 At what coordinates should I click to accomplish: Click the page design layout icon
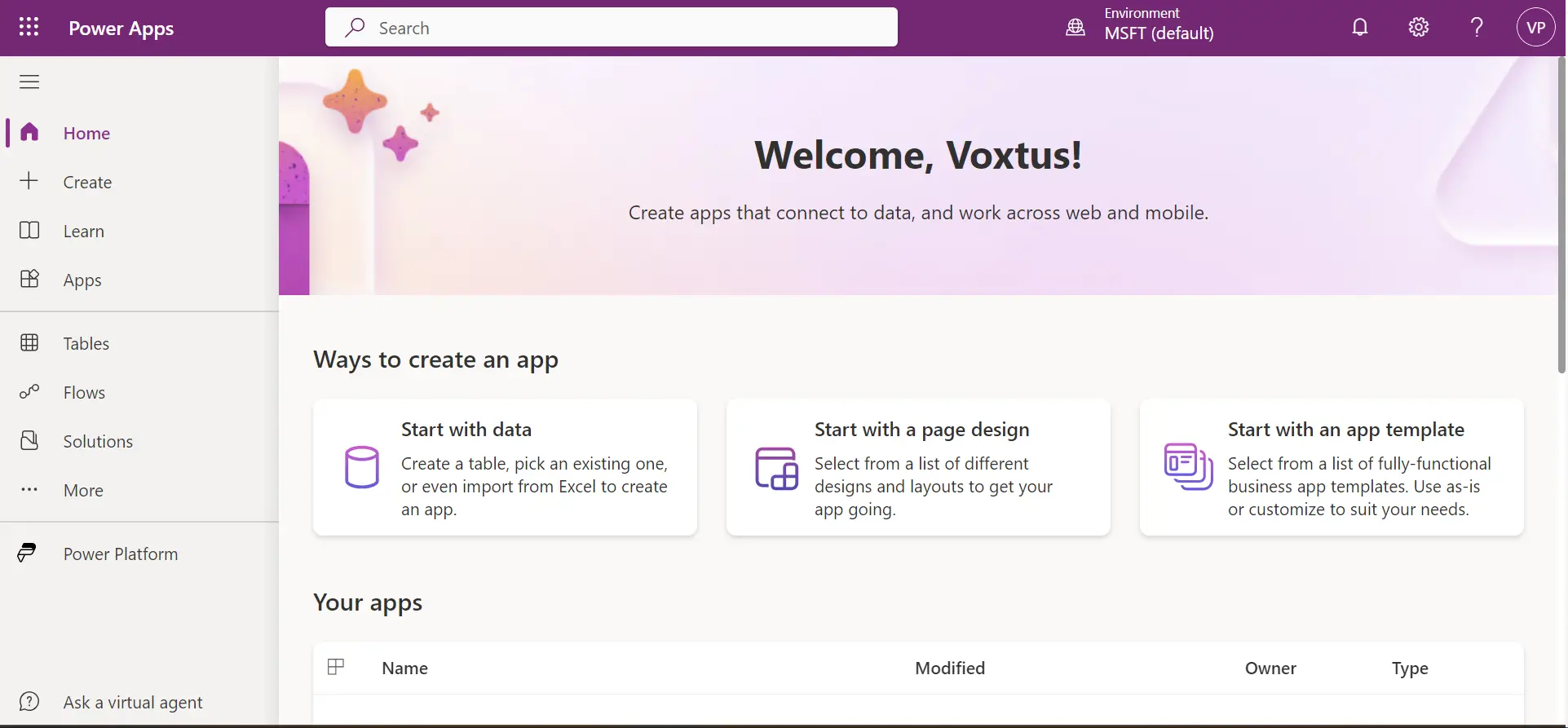[x=776, y=468]
